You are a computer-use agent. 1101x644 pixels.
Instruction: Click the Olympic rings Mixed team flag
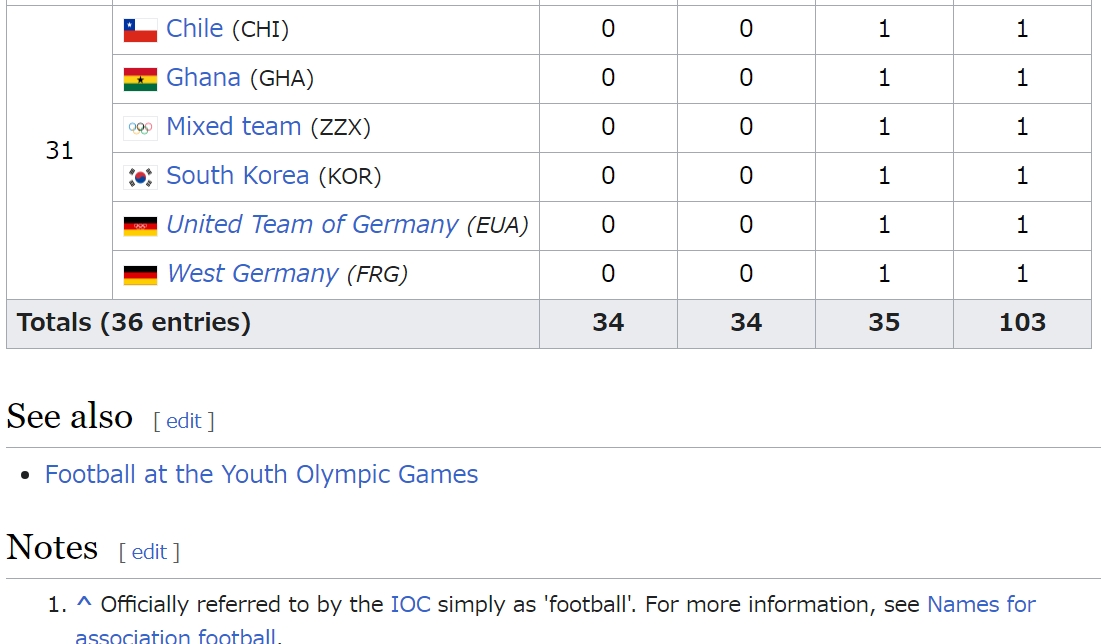[x=140, y=129]
